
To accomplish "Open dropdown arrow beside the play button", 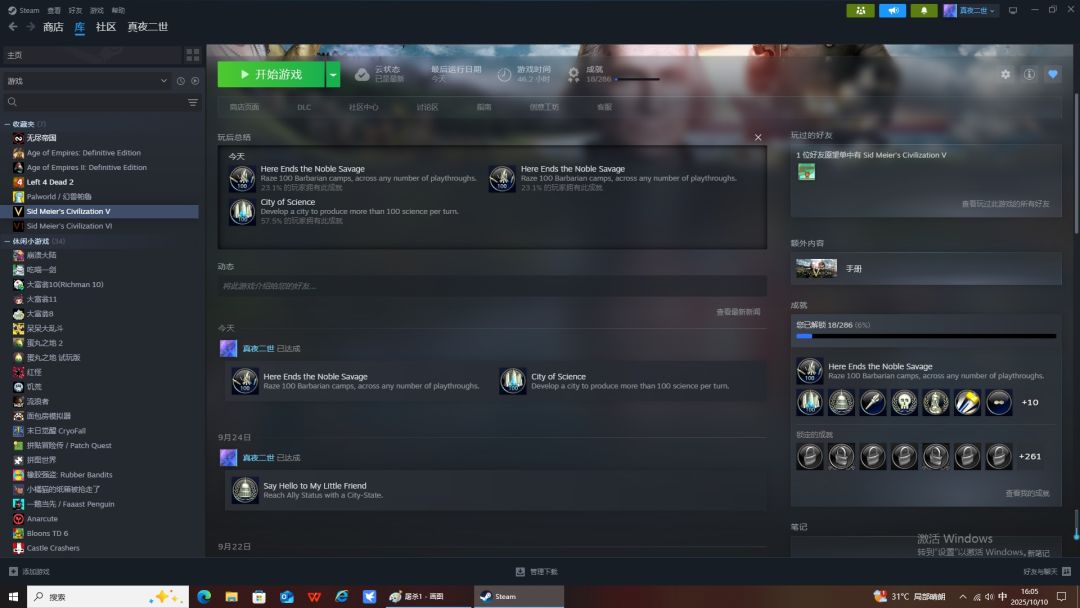I will point(333,74).
